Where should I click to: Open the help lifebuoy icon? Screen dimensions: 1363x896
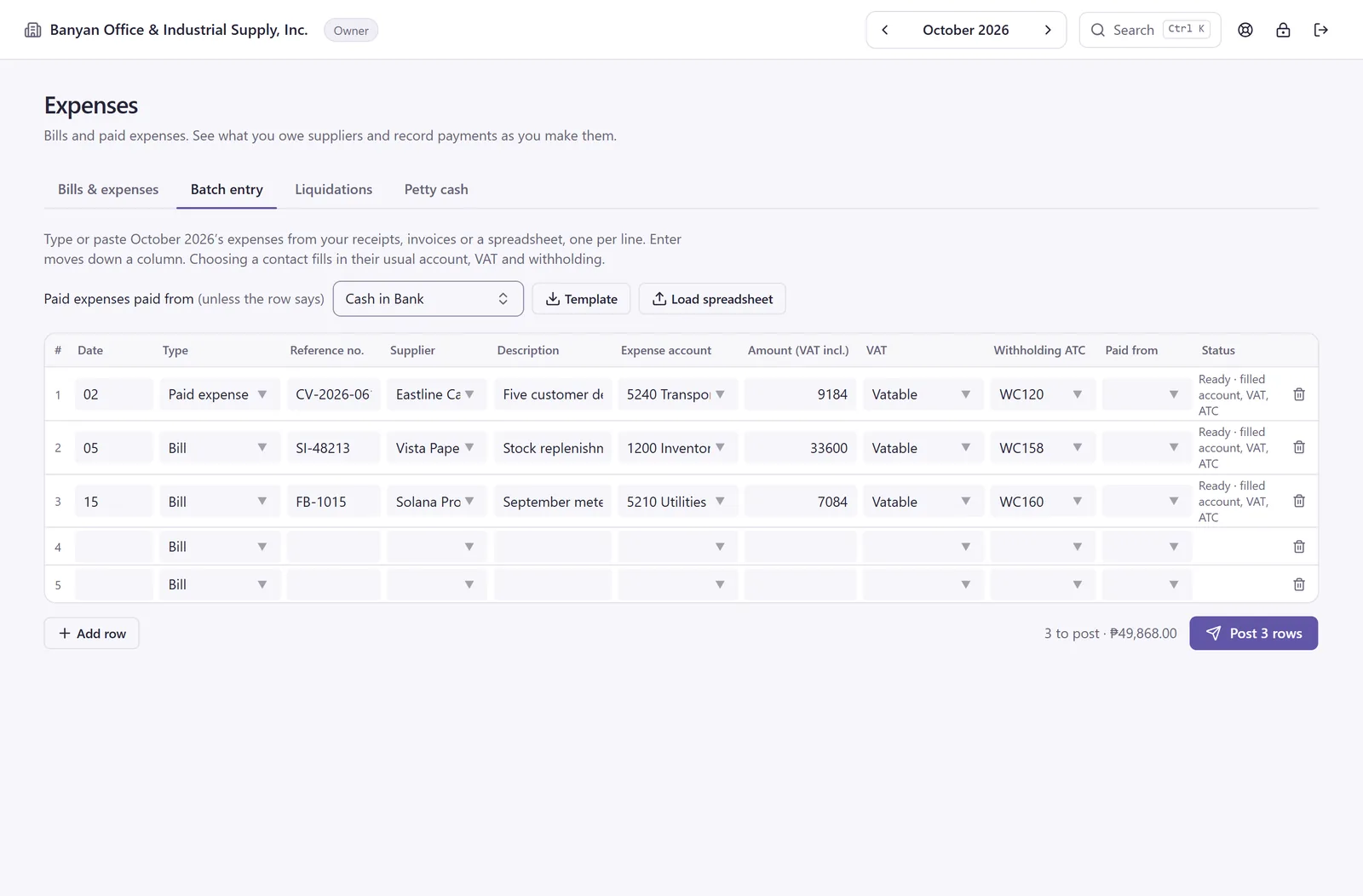1245,30
